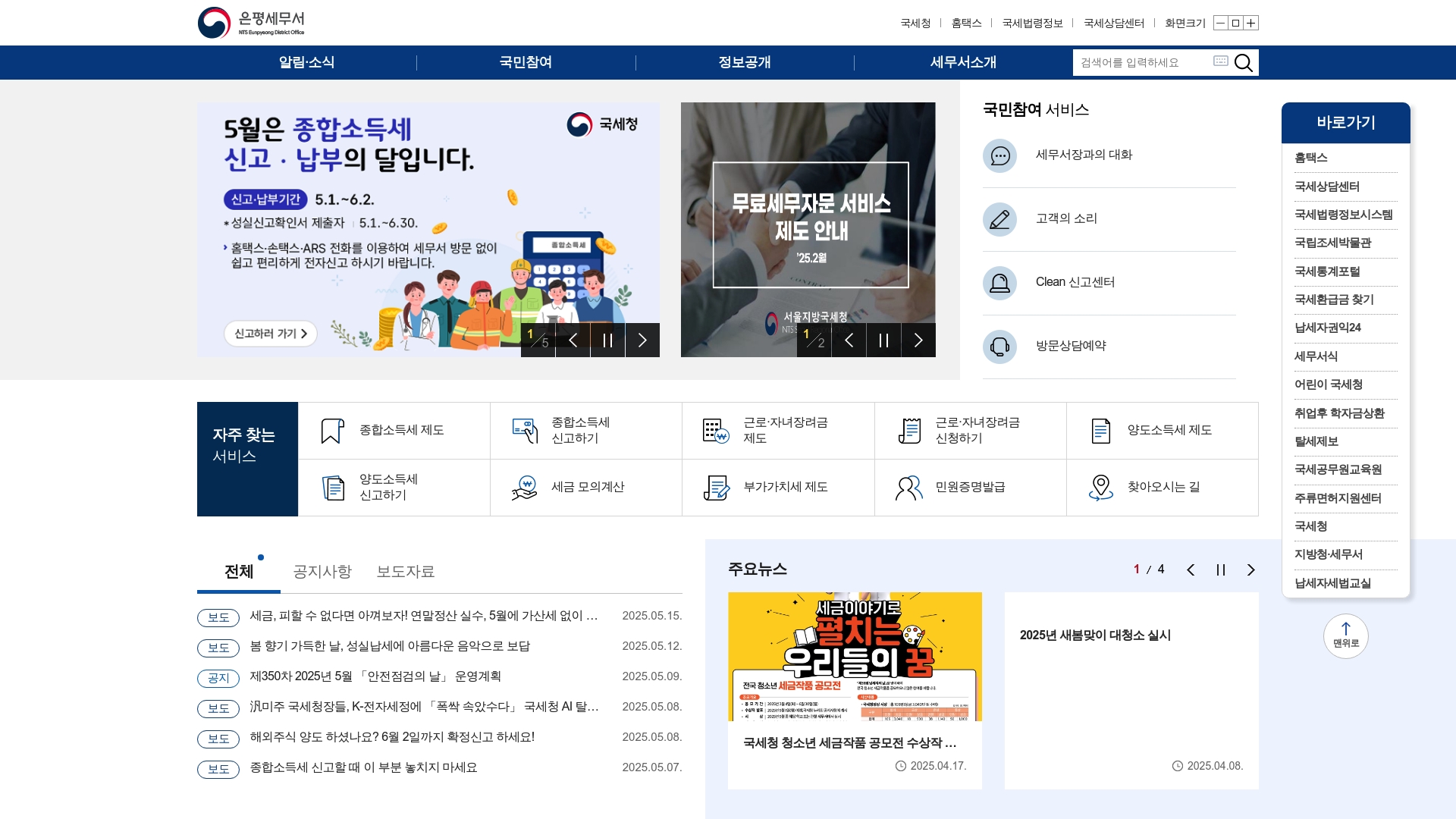Pause the 주요뉴스 rotation
This screenshot has width=1456, height=819.
(1221, 570)
